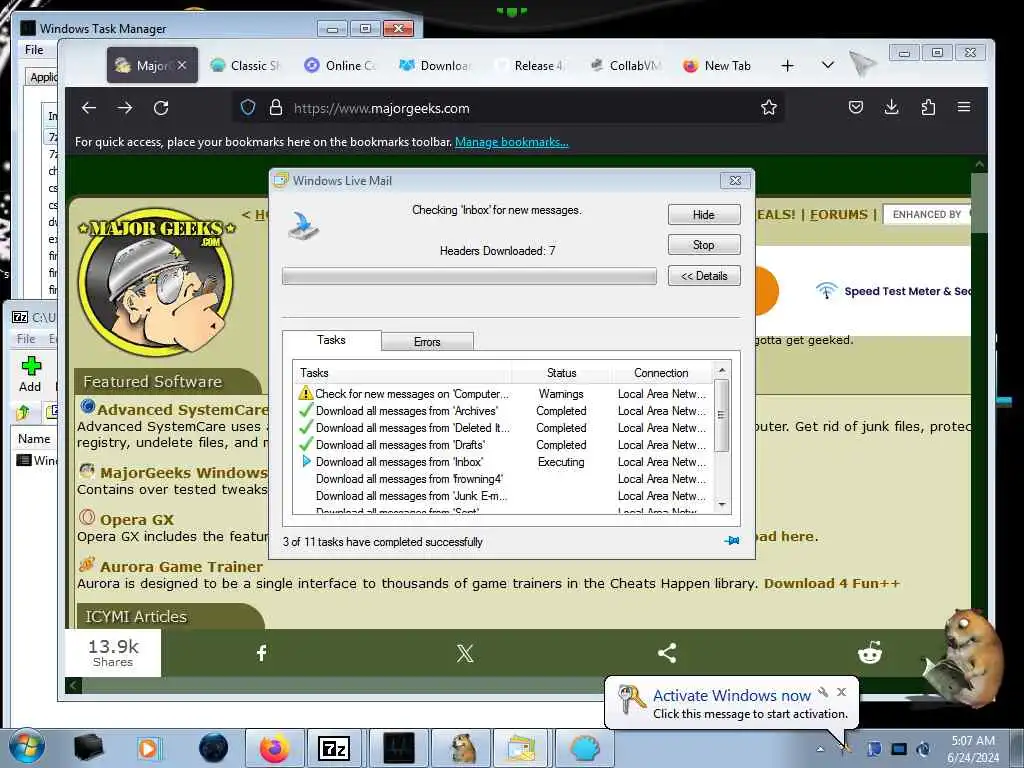Open File menu in Windows Task Manager
1024x768 pixels.
click(34, 50)
